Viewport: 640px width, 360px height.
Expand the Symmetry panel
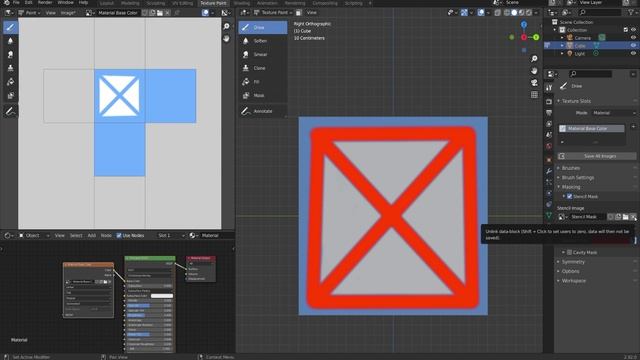[x=573, y=262]
